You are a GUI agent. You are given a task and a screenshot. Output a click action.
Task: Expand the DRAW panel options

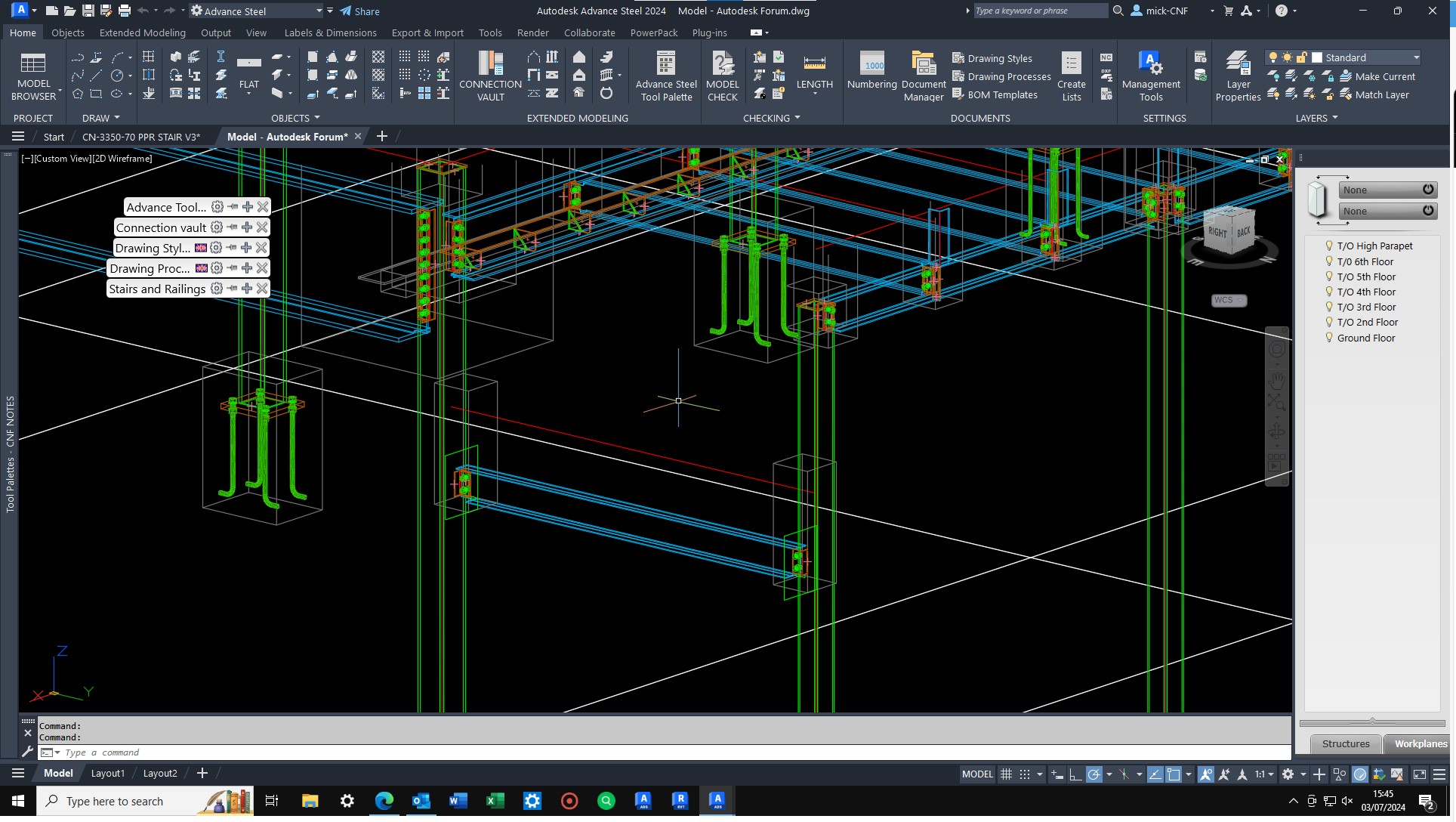point(119,117)
